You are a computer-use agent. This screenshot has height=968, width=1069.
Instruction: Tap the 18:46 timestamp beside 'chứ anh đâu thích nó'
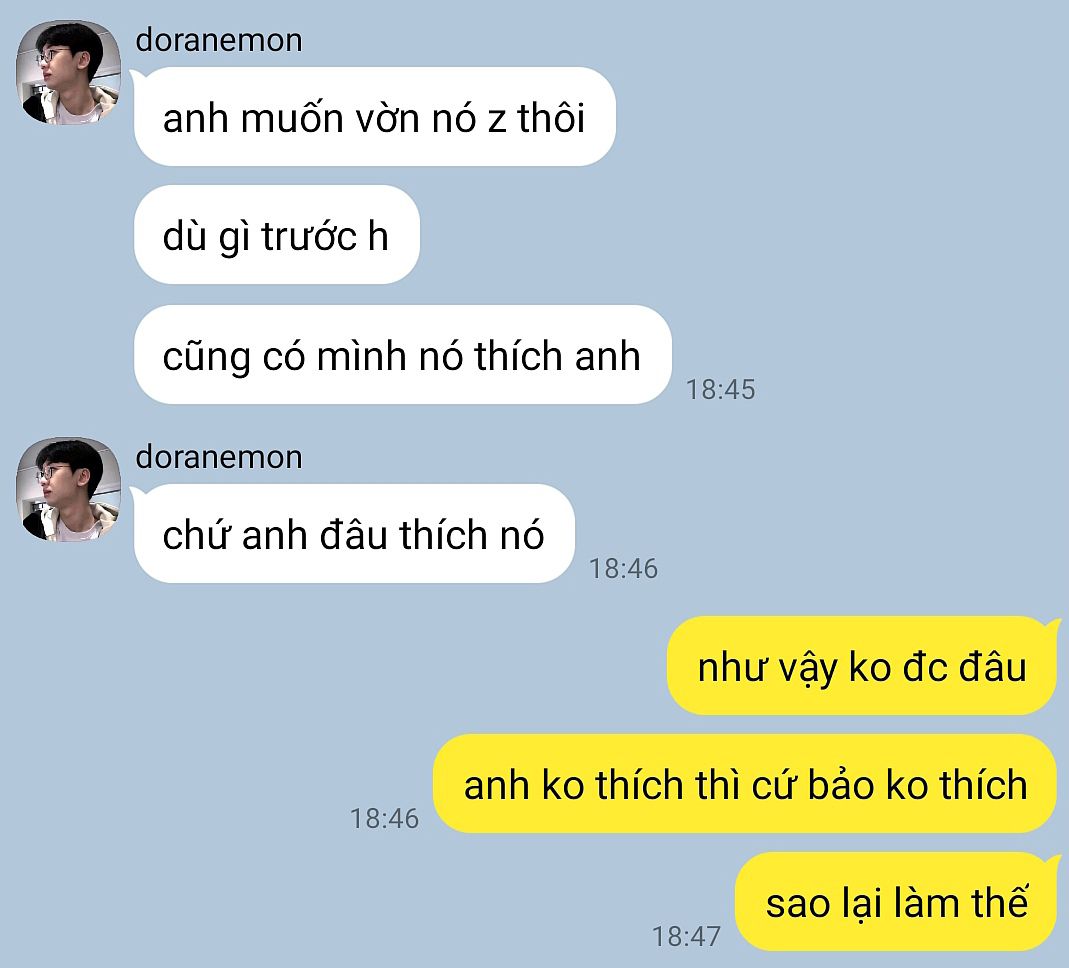[x=623, y=569]
